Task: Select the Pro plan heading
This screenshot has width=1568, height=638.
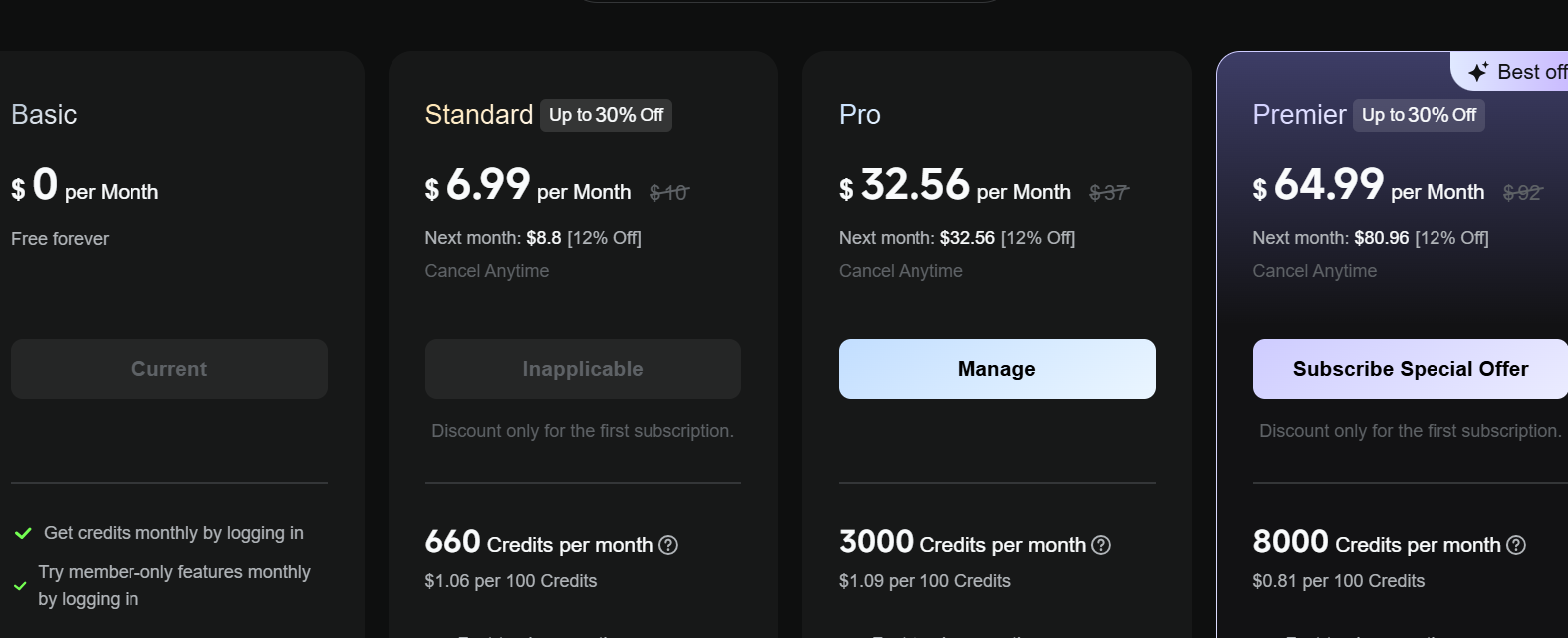Action: point(860,115)
